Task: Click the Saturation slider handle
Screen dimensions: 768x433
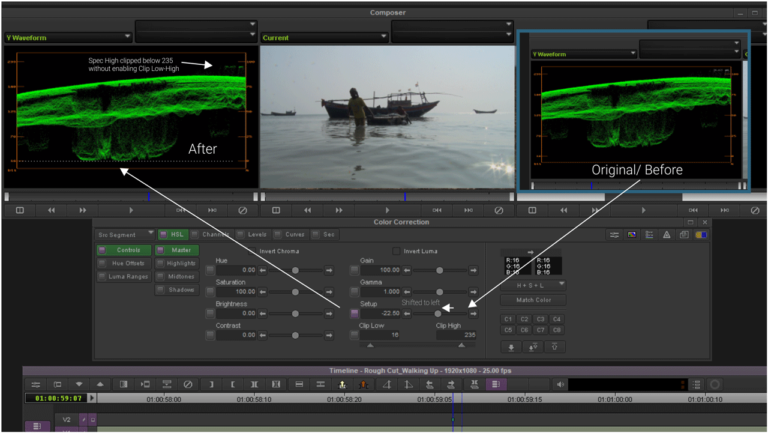Action: (x=295, y=292)
